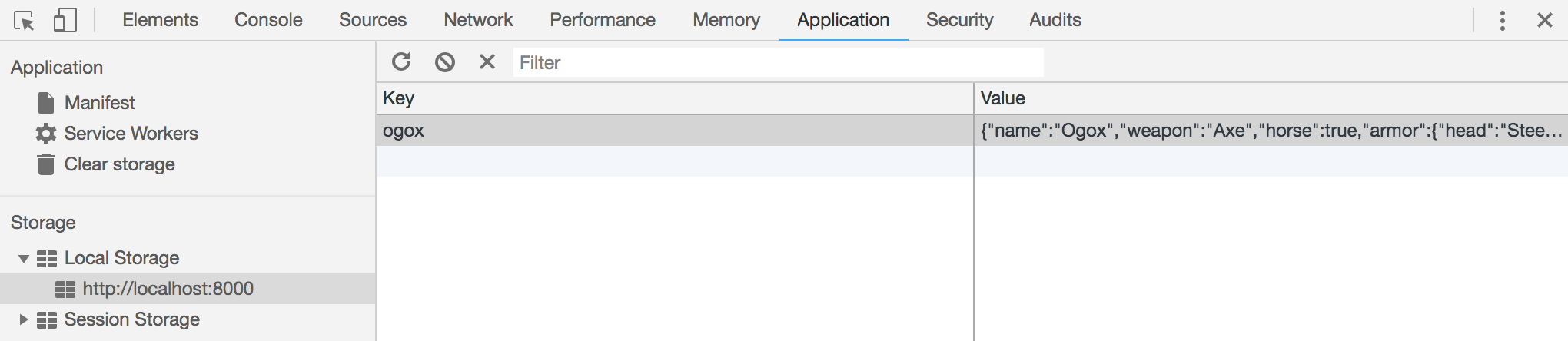The image size is (1568, 341).
Task: Click the Clear All circle-slash icon
Action: click(444, 61)
